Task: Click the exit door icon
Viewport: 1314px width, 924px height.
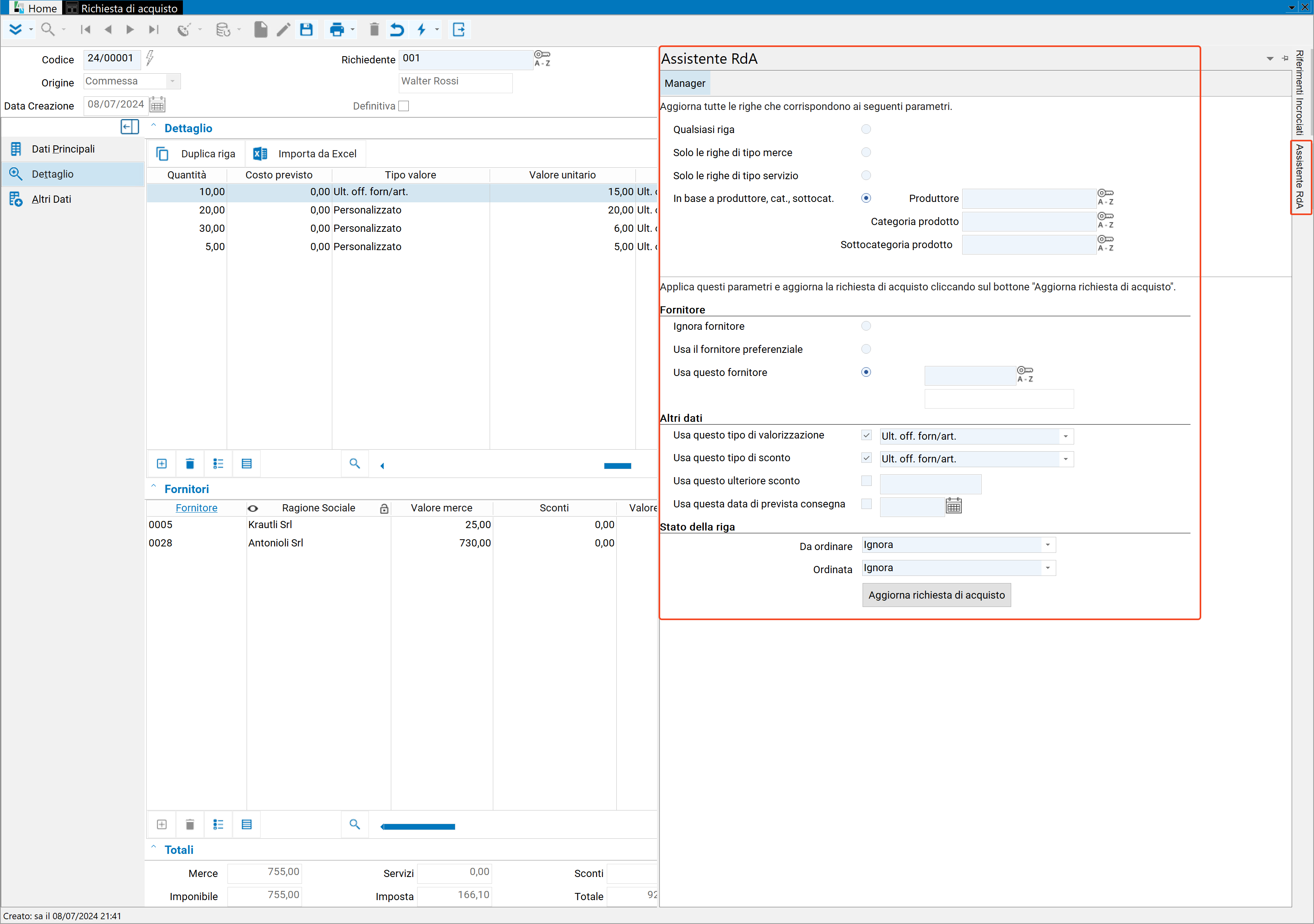Action: [x=459, y=30]
